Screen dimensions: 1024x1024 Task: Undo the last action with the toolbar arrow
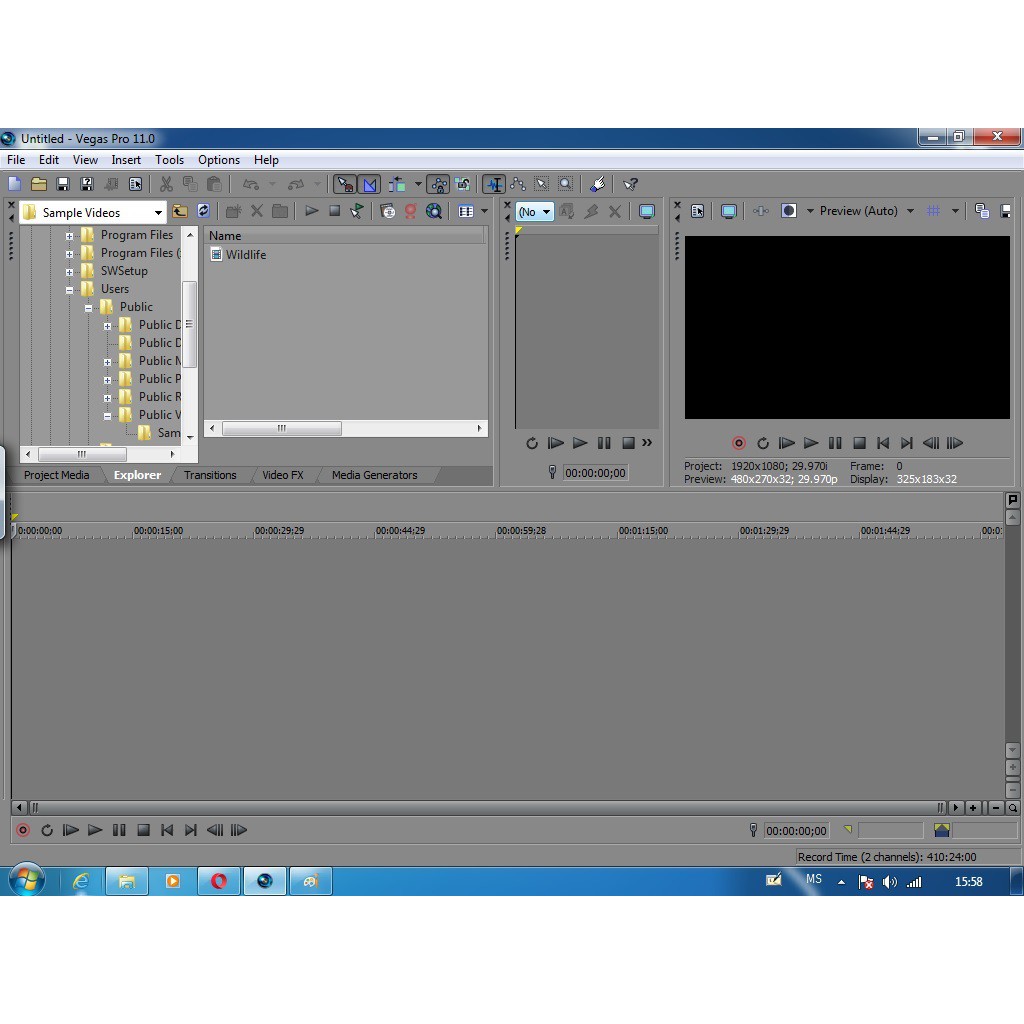click(251, 184)
